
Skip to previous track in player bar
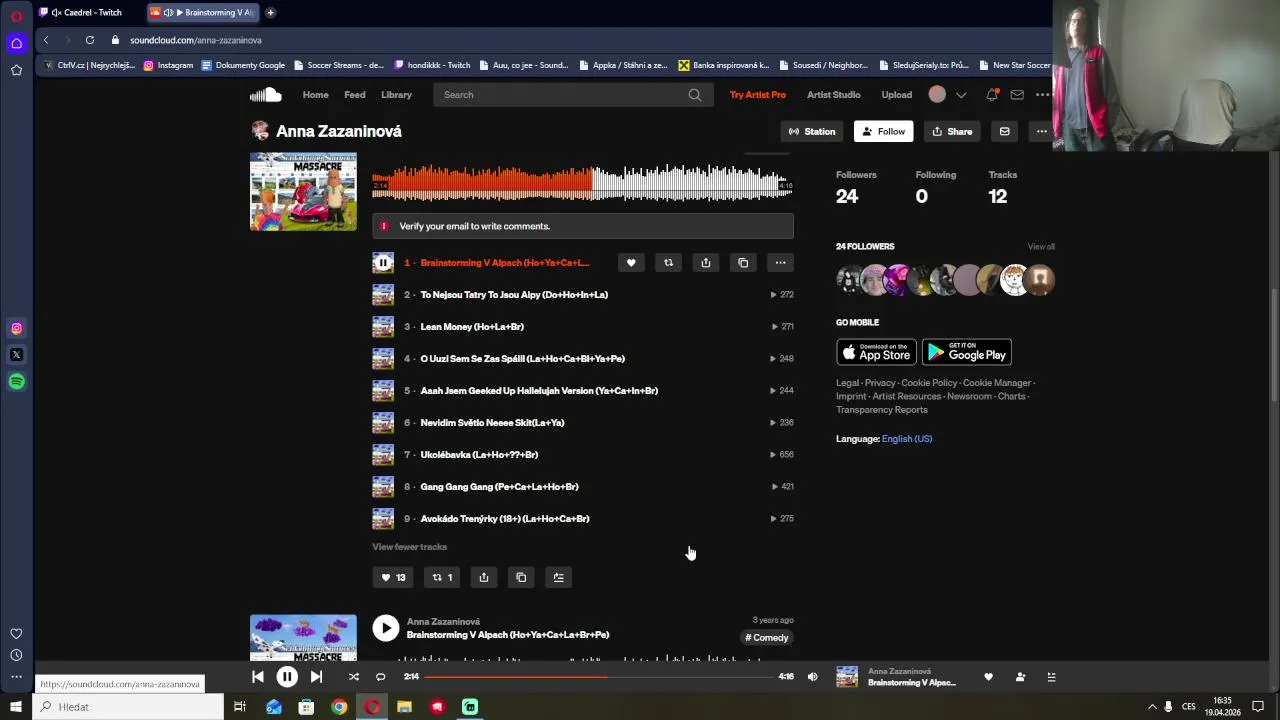258,677
